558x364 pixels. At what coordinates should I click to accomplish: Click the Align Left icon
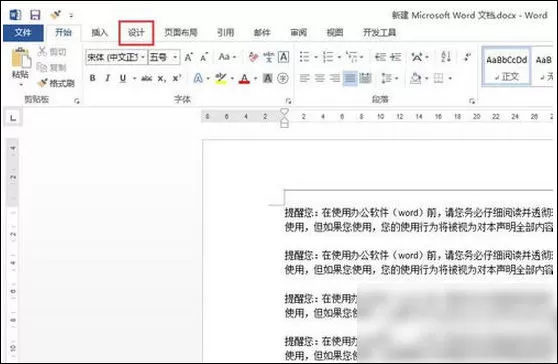point(305,78)
